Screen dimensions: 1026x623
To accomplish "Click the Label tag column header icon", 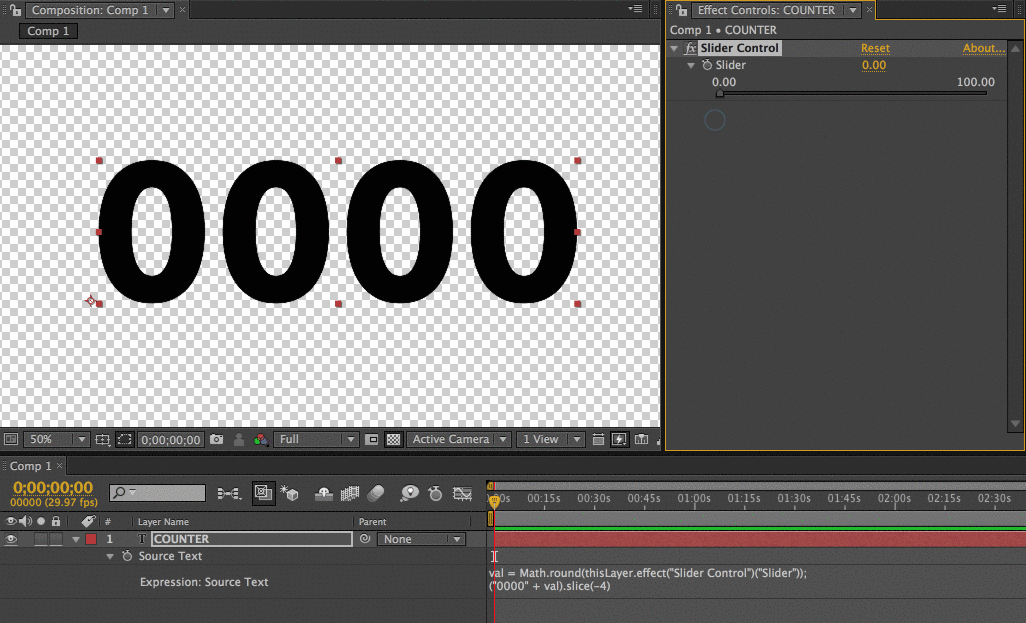I will point(88,521).
